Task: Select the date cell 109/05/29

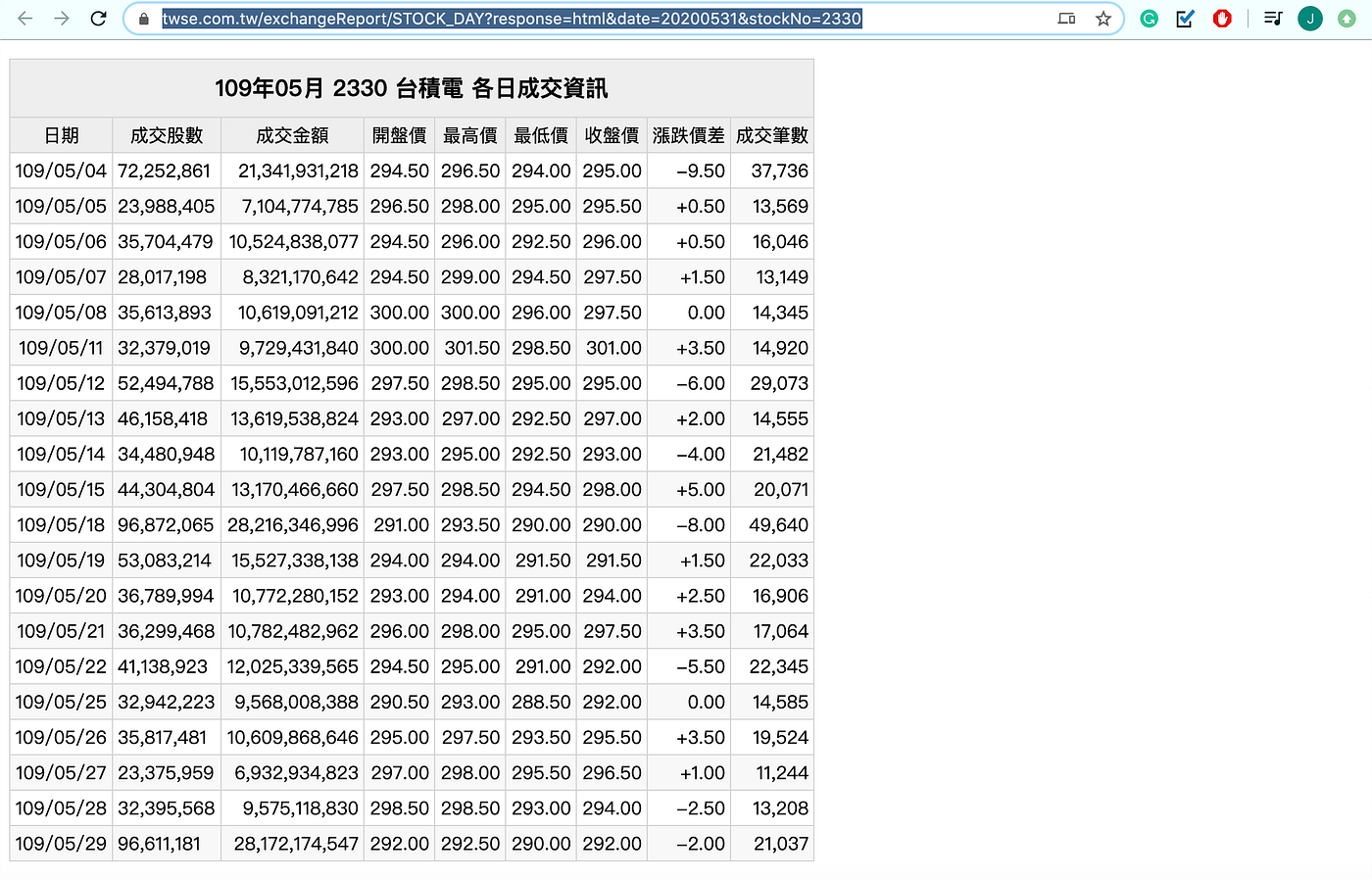Action: (61, 844)
